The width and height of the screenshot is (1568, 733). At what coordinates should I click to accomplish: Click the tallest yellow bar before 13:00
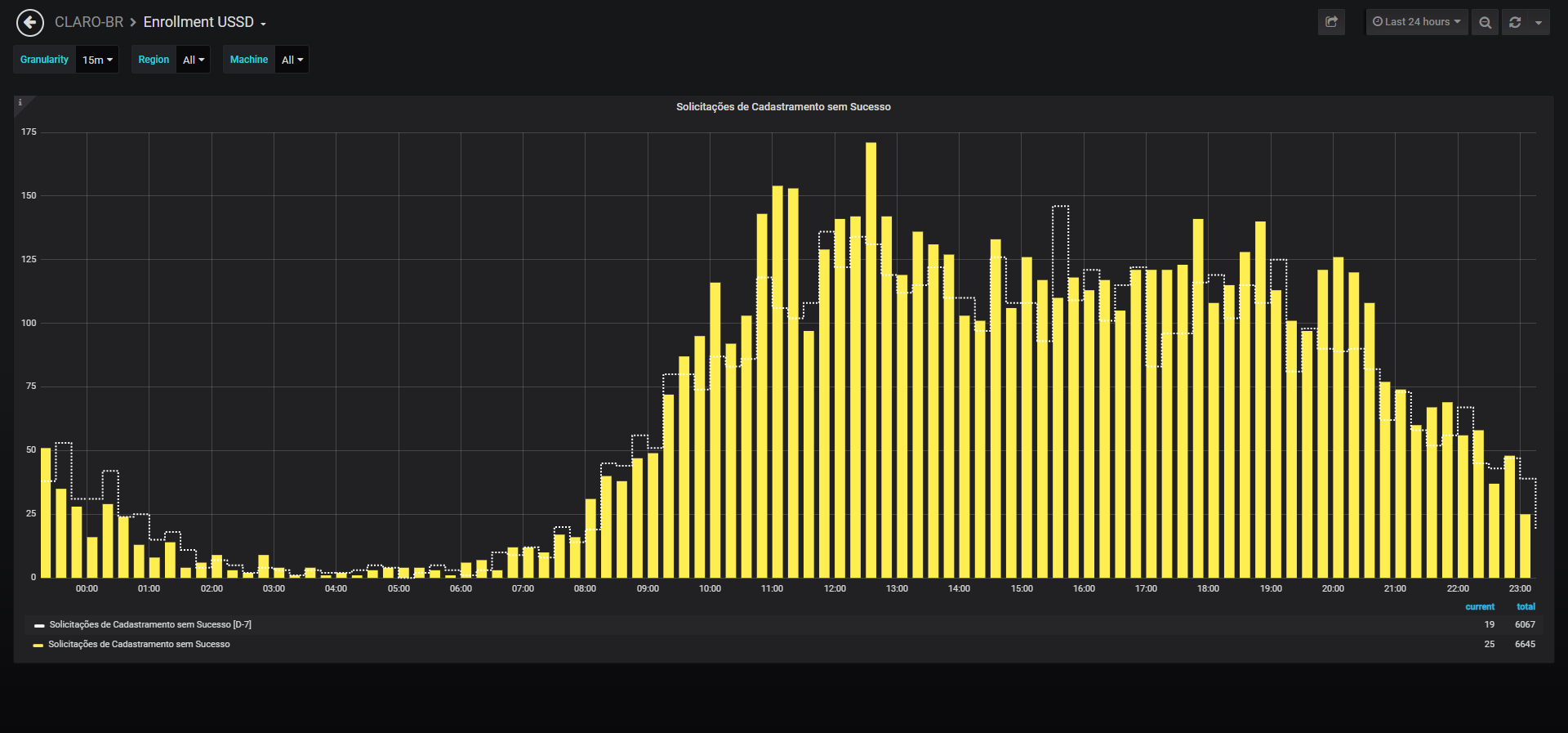click(871, 360)
